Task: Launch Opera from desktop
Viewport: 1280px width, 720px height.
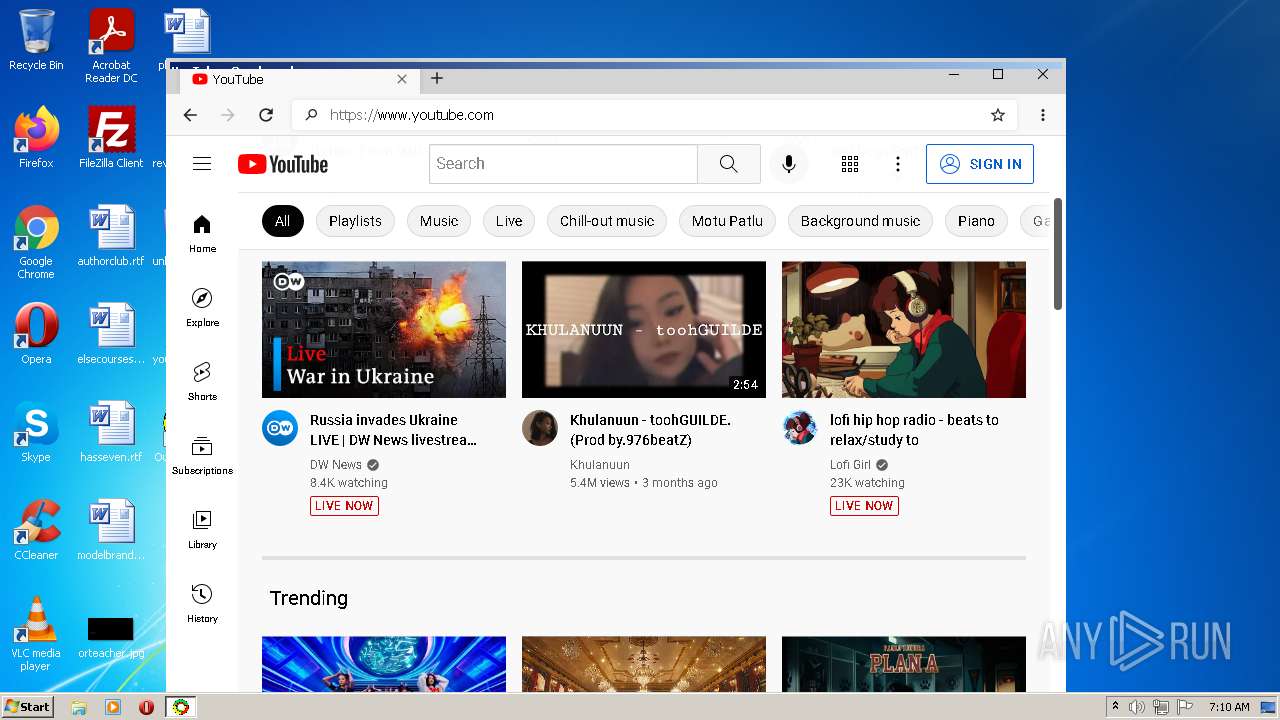Action: [36, 334]
